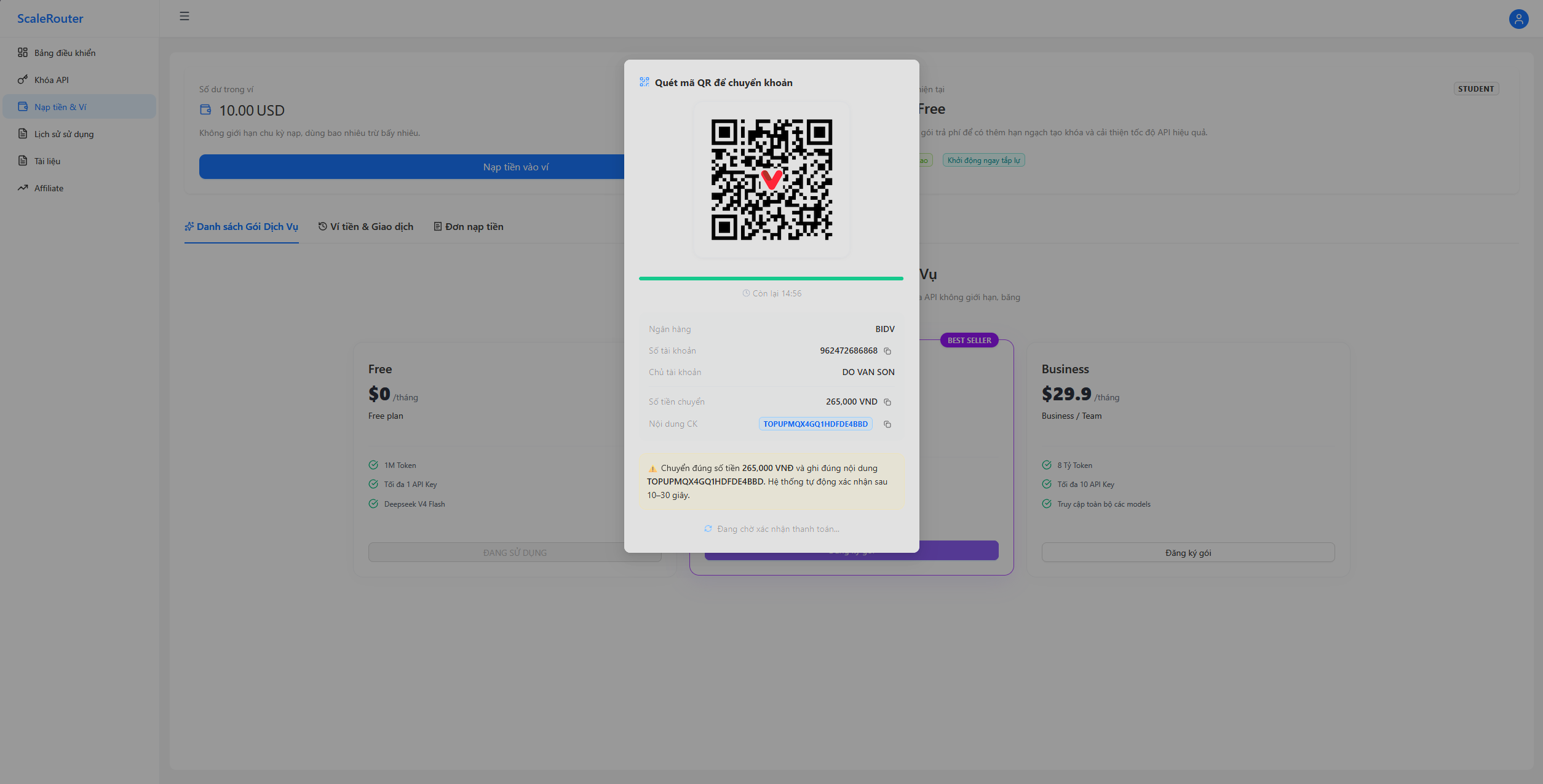Click the payment countdown progress bar

[771, 279]
